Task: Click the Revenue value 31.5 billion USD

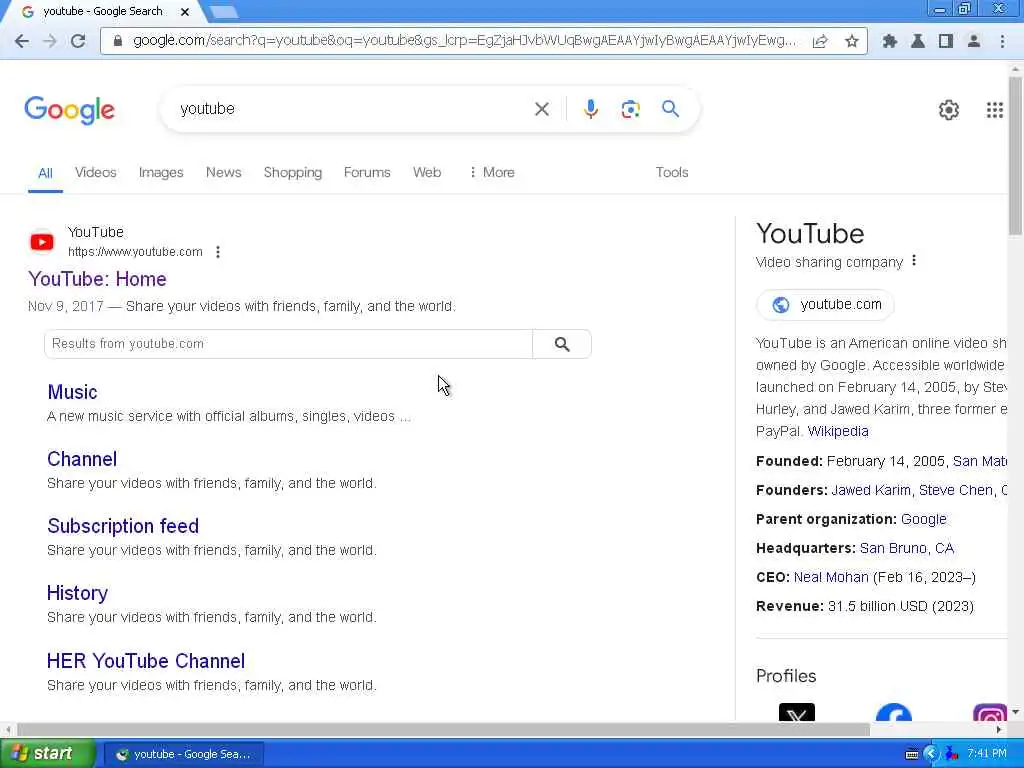Action: (x=901, y=606)
